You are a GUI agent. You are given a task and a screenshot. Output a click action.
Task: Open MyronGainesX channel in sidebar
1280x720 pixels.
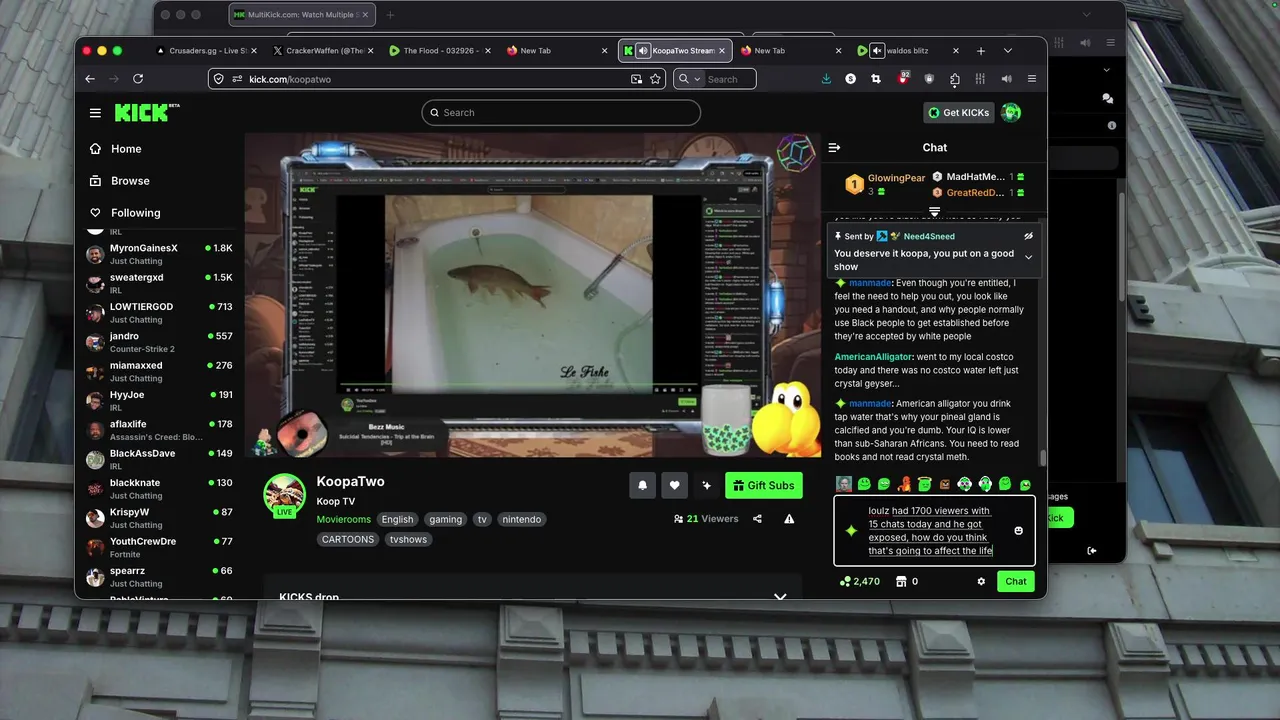point(160,254)
